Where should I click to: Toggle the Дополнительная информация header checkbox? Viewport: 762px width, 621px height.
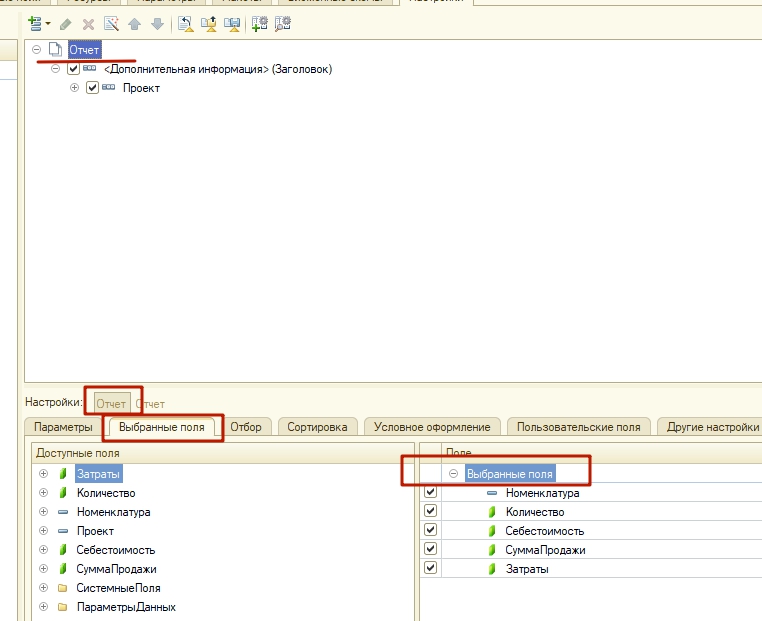point(73,69)
